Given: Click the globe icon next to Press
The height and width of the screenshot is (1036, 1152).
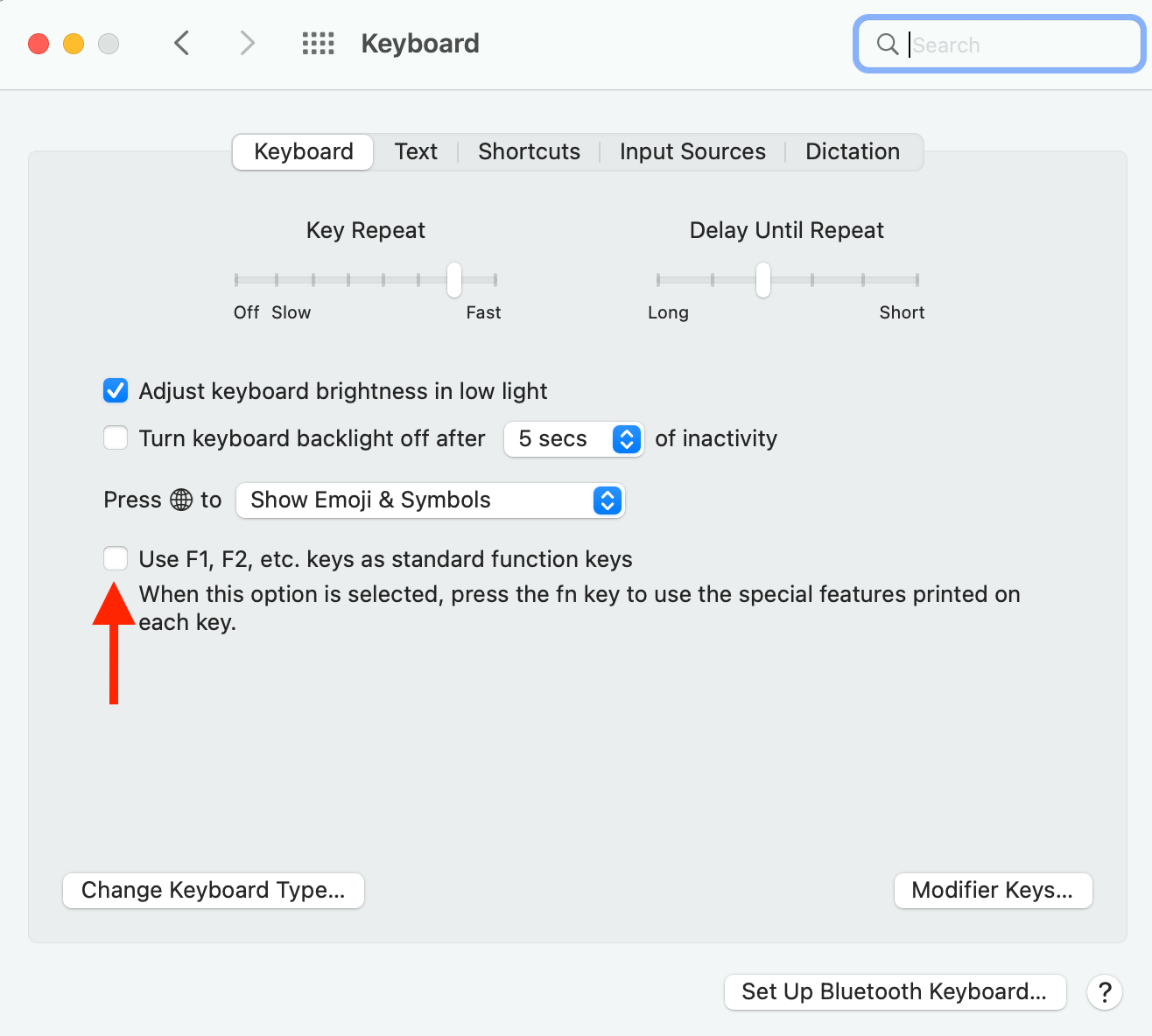Looking at the screenshot, I should click(181, 500).
